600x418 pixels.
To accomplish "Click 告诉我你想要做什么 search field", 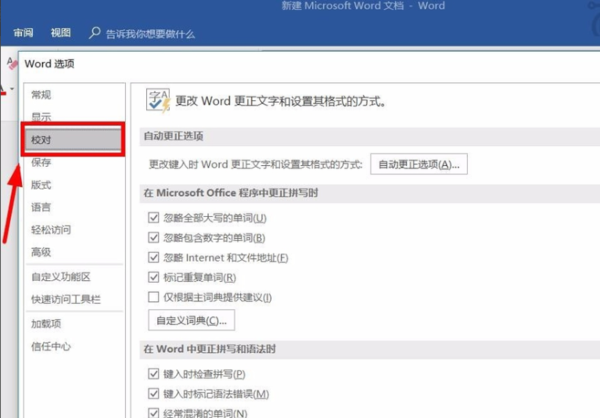I will click(x=150, y=34).
